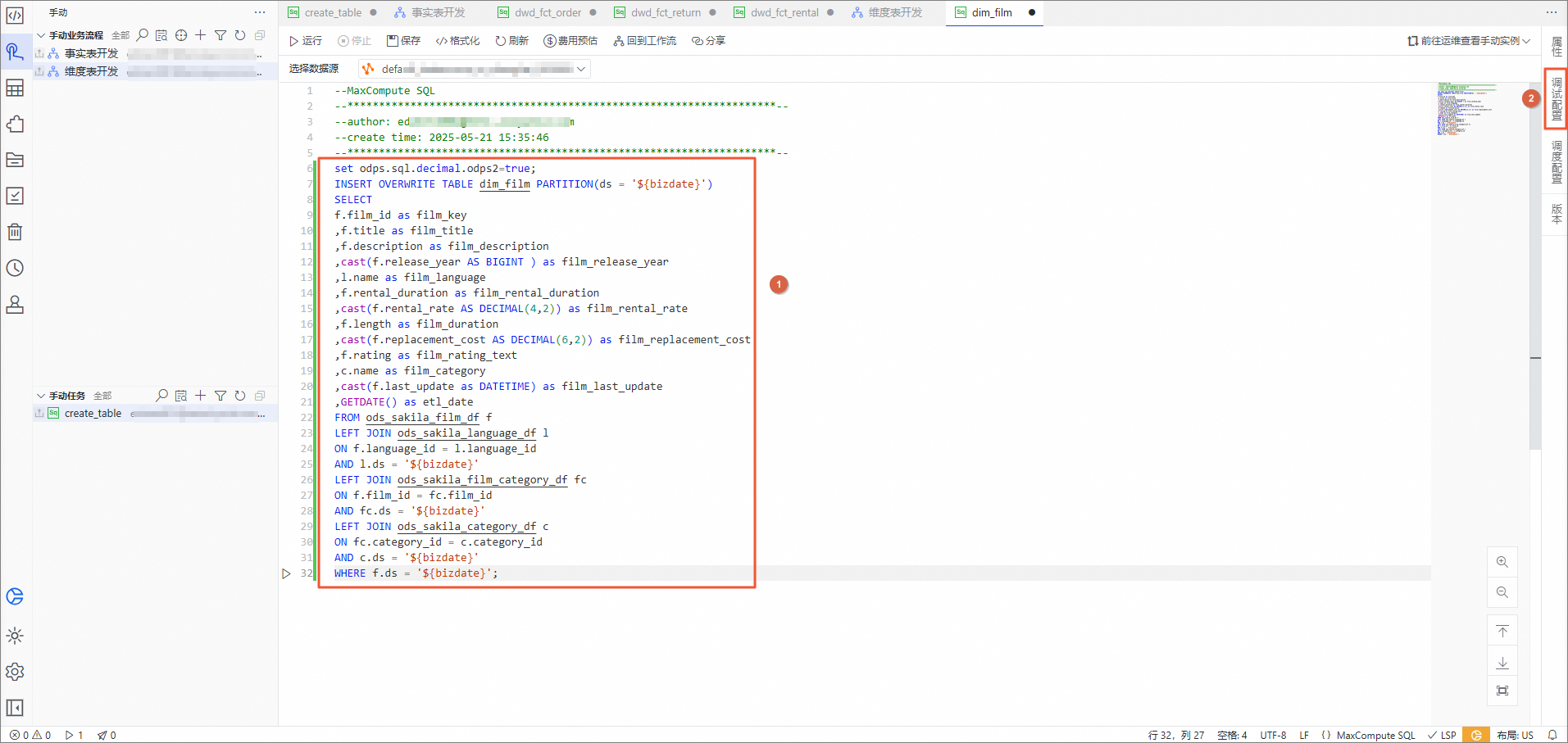
Task: Switch to the create_table tab
Action: 333,12
